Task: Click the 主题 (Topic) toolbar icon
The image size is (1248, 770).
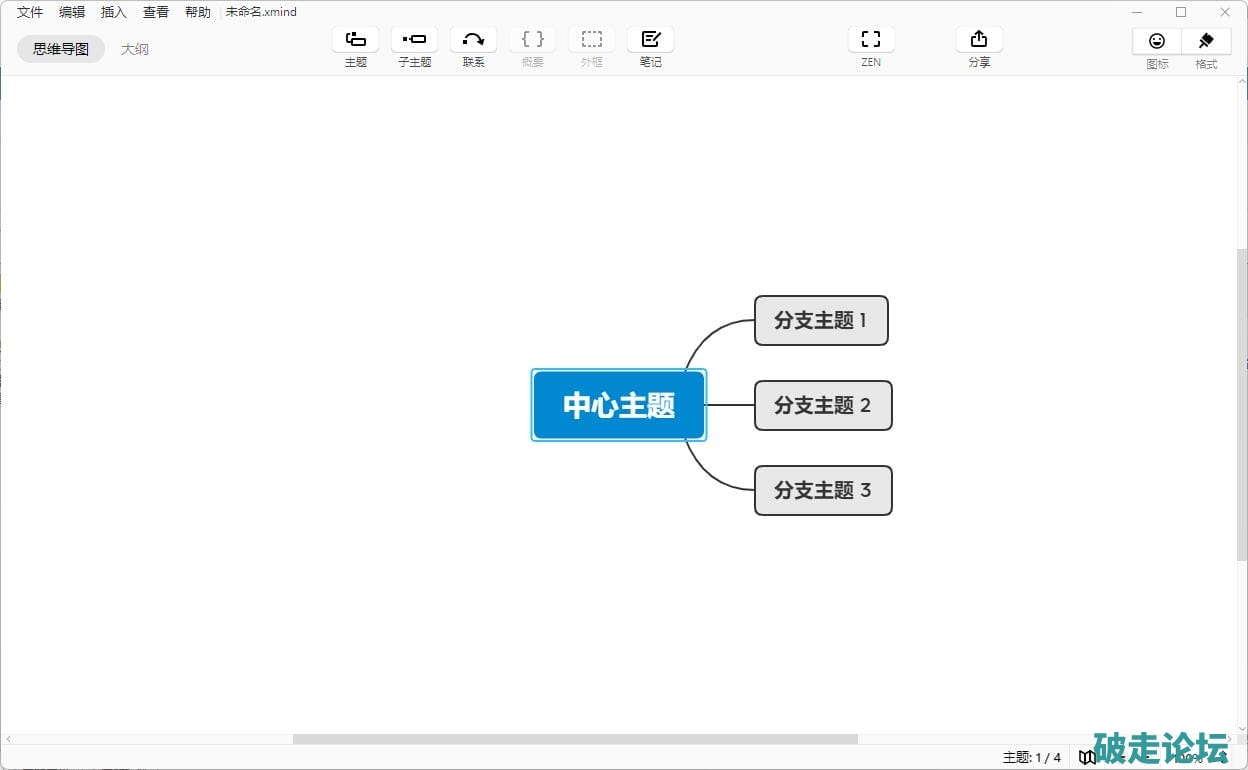Action: (x=355, y=40)
